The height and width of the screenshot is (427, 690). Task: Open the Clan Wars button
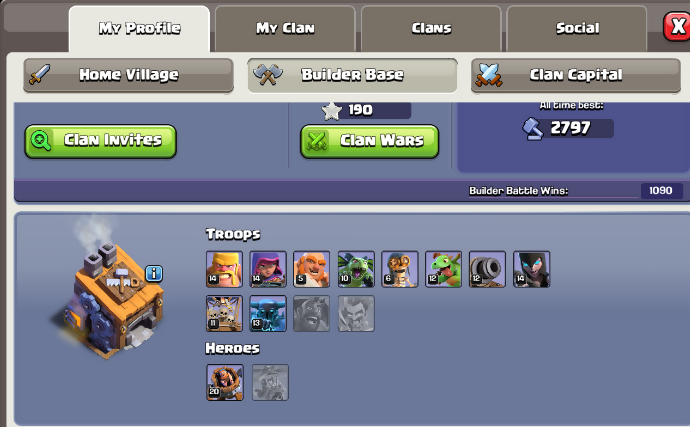point(370,141)
